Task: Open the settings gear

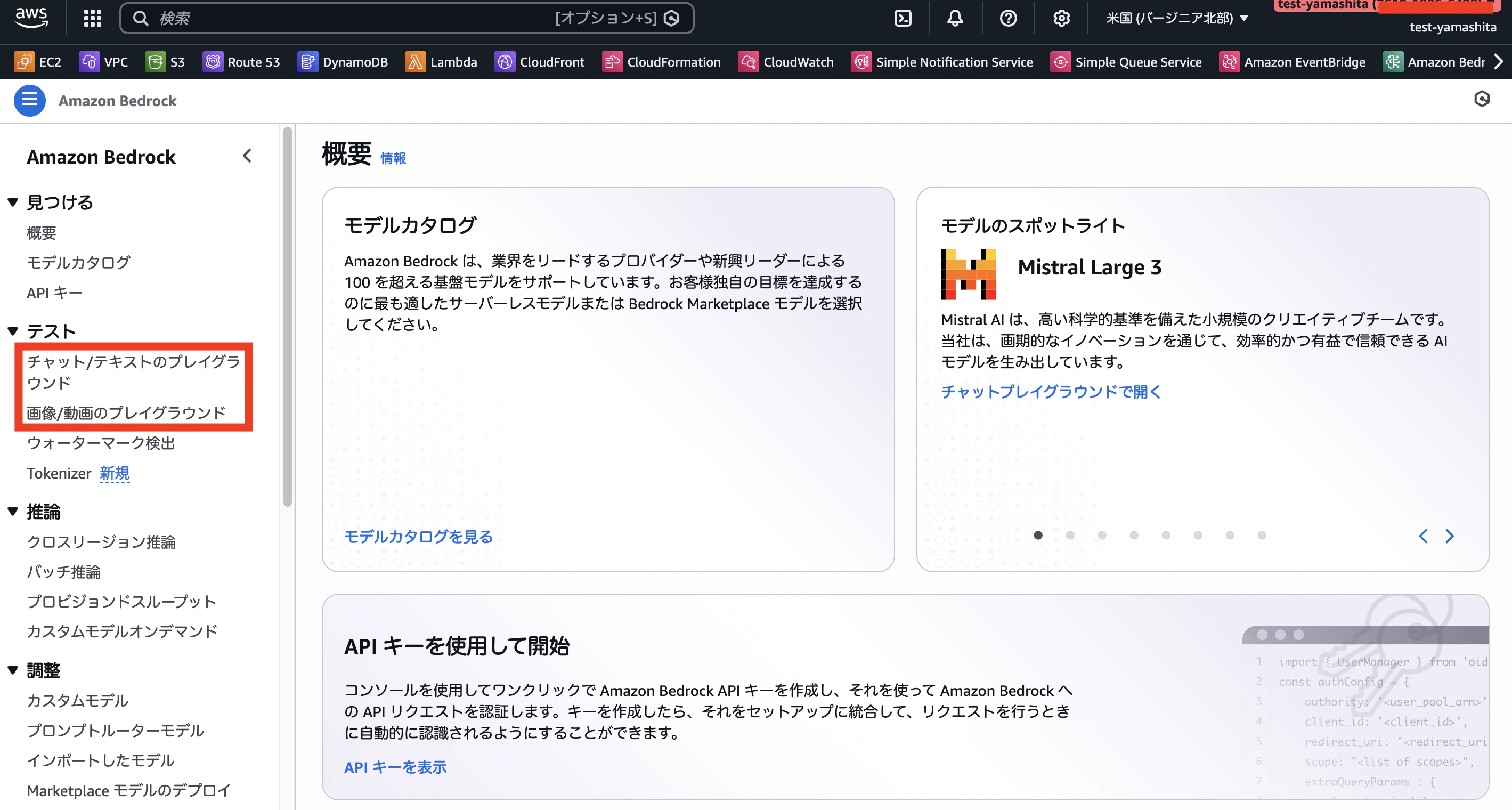Action: [1061, 18]
